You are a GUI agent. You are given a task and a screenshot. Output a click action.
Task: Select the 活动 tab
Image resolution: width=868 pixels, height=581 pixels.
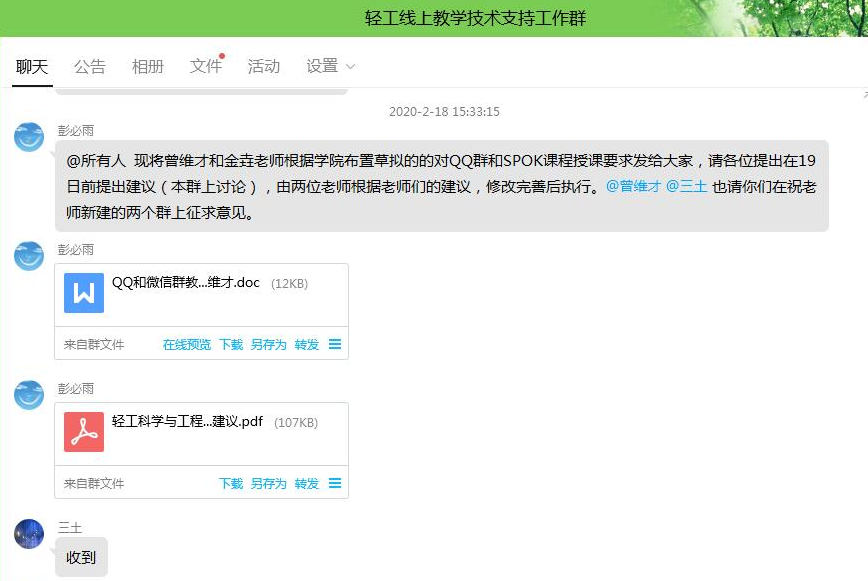263,67
